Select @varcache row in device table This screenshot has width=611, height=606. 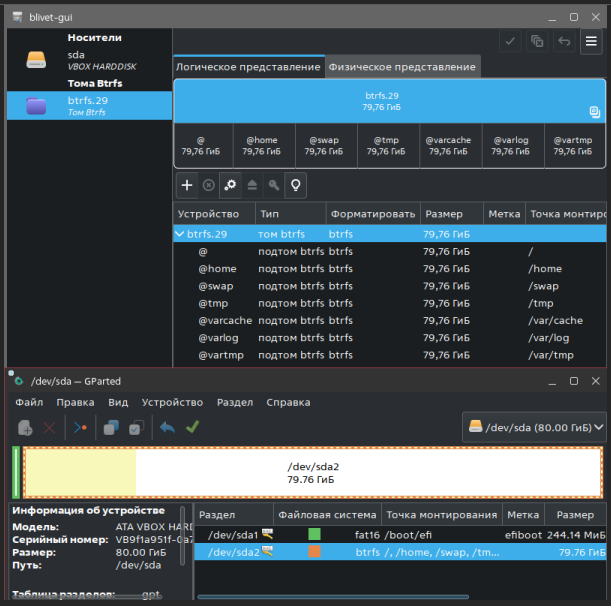[390, 320]
